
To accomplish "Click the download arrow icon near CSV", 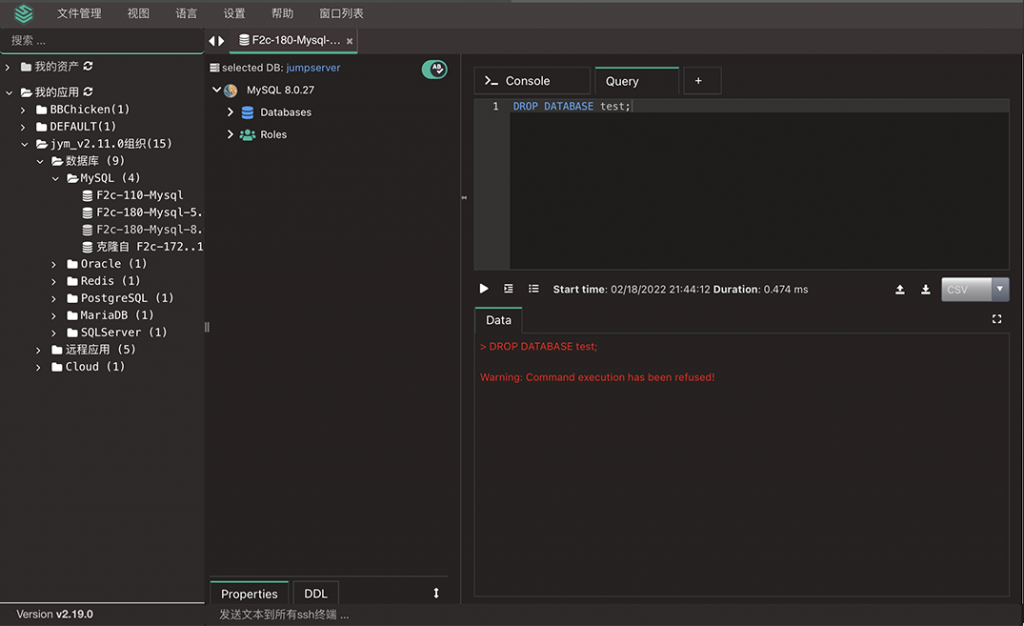I will coord(925,289).
